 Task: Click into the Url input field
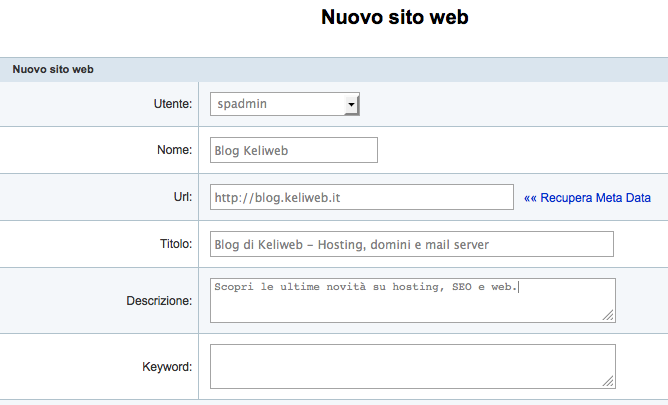coord(361,197)
